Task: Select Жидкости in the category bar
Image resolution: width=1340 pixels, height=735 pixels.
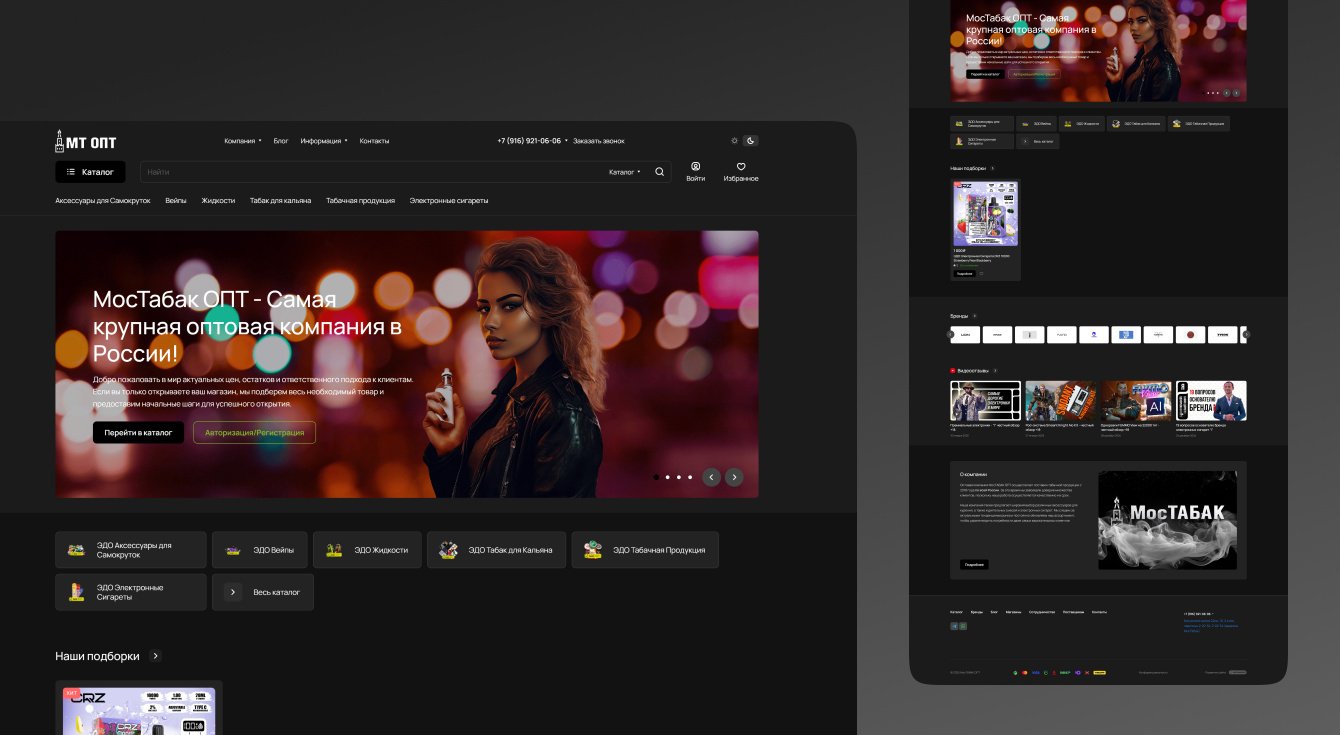Action: coord(218,201)
